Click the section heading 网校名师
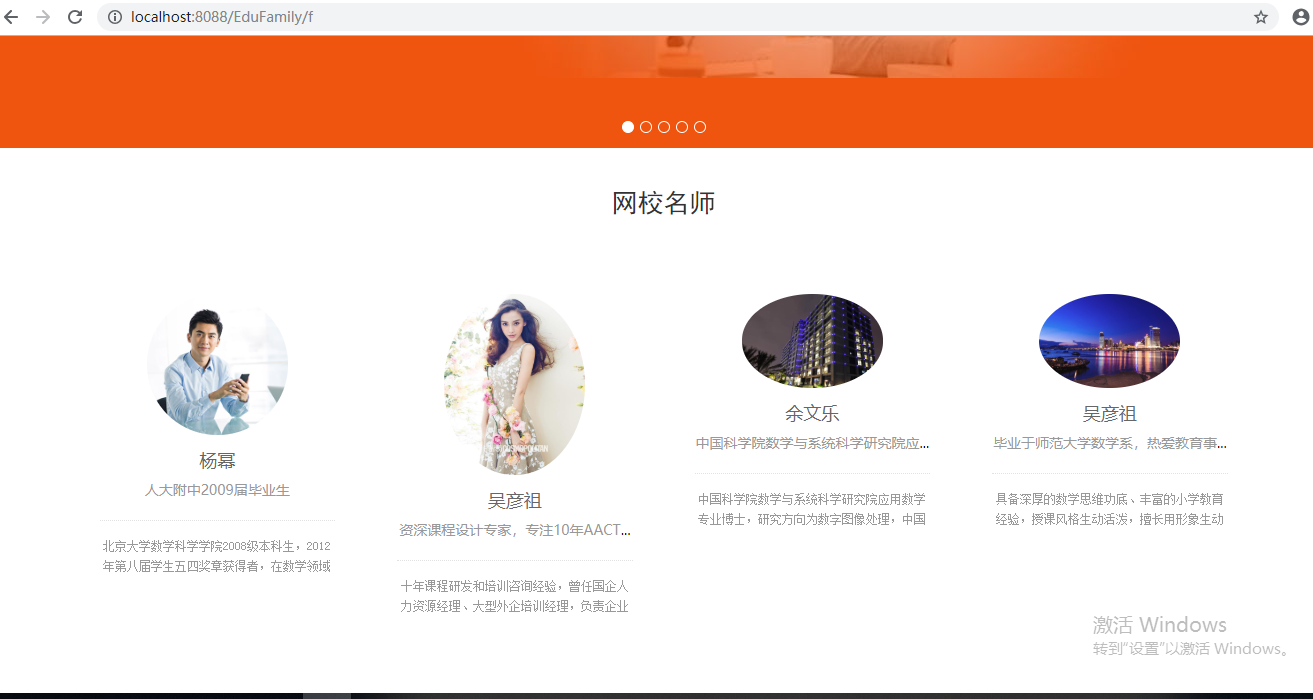 664,203
